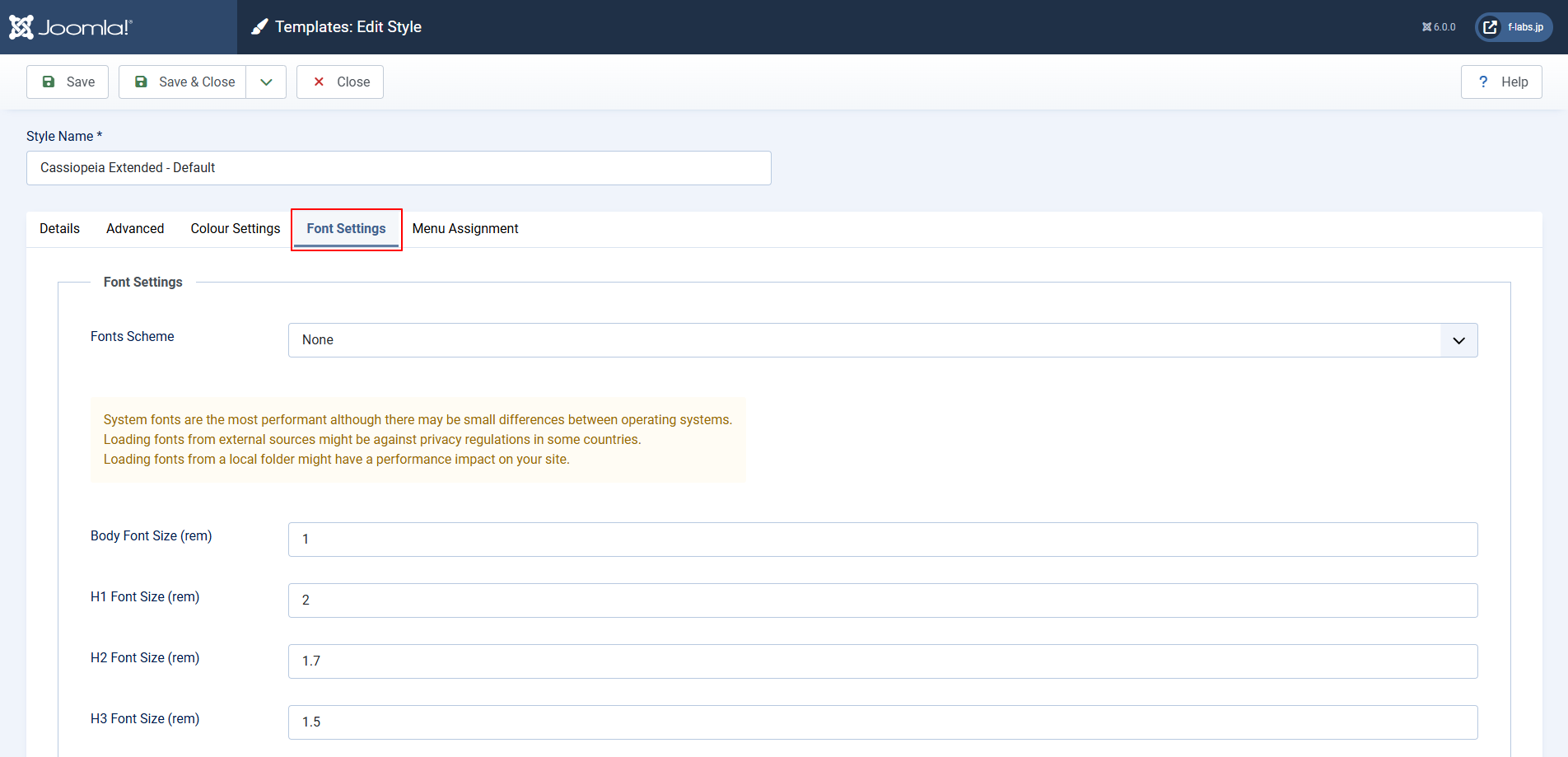The height and width of the screenshot is (757, 1568).
Task: Click the Joomla 6.0.0 version indicator
Action: [x=1439, y=27]
